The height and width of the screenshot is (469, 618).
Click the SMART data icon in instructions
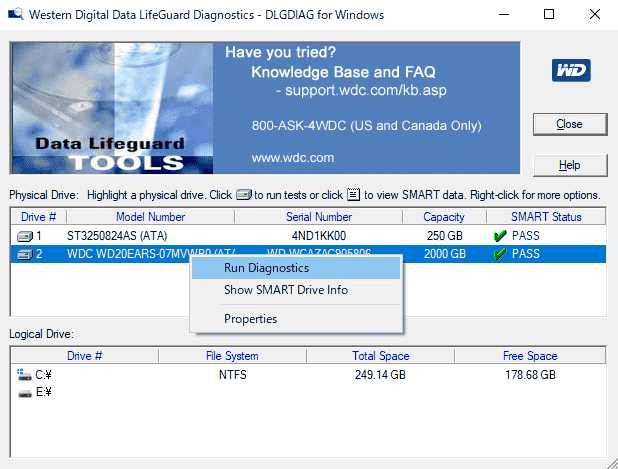tap(353, 194)
